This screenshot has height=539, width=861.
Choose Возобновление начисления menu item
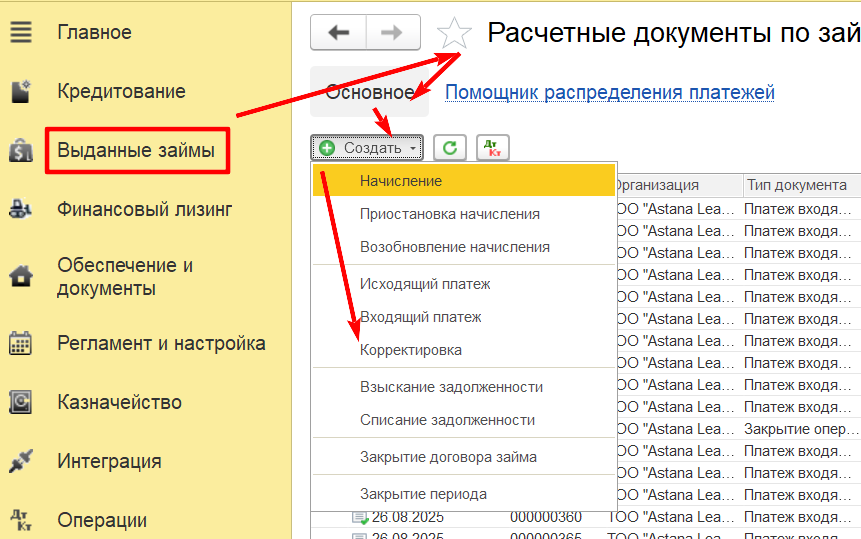464,247
